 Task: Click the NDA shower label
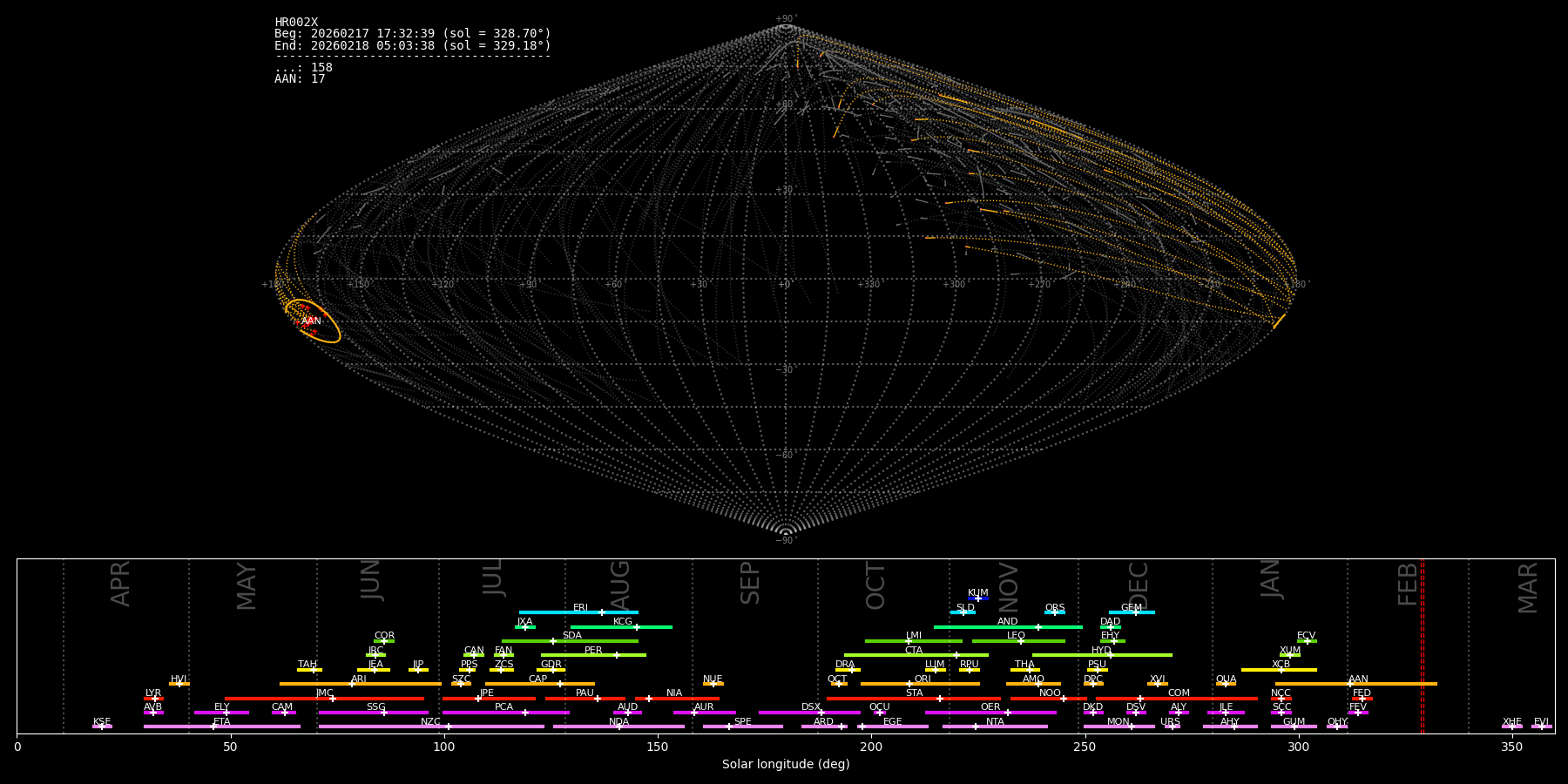(x=618, y=722)
